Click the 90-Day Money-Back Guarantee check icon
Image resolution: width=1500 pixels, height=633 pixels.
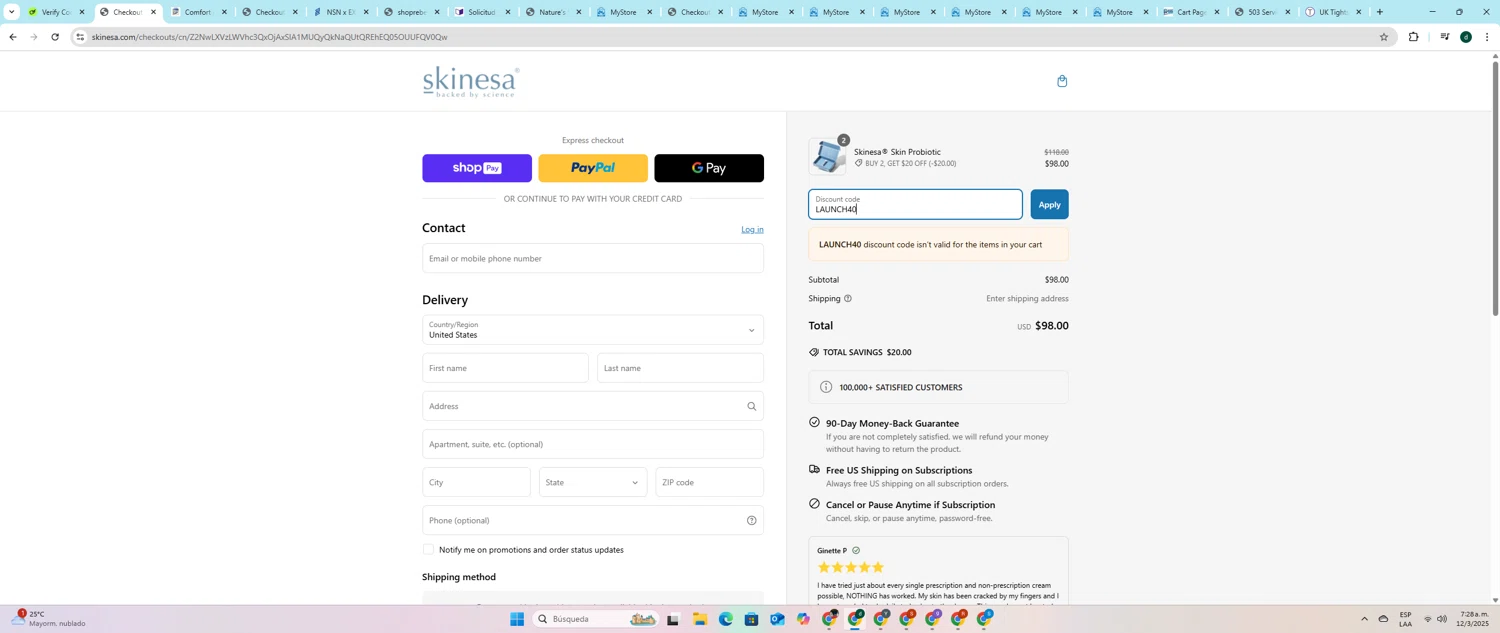point(814,423)
